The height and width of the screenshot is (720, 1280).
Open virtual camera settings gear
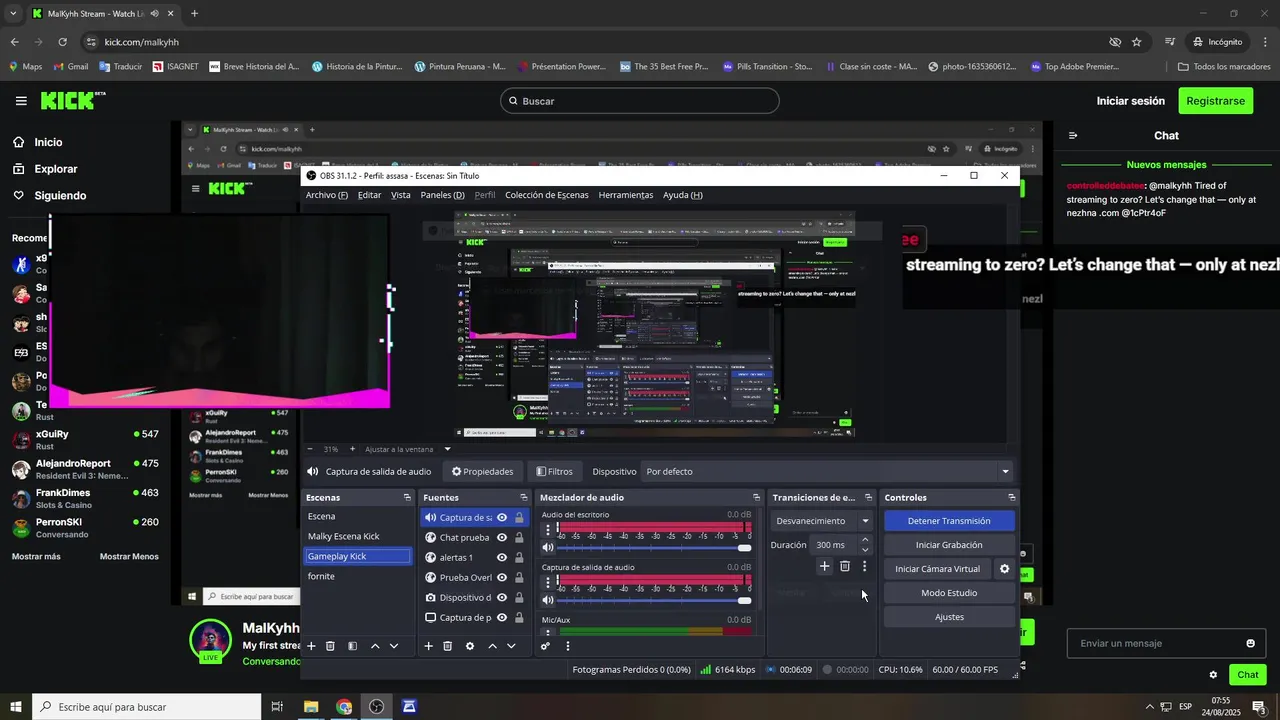point(1005,569)
